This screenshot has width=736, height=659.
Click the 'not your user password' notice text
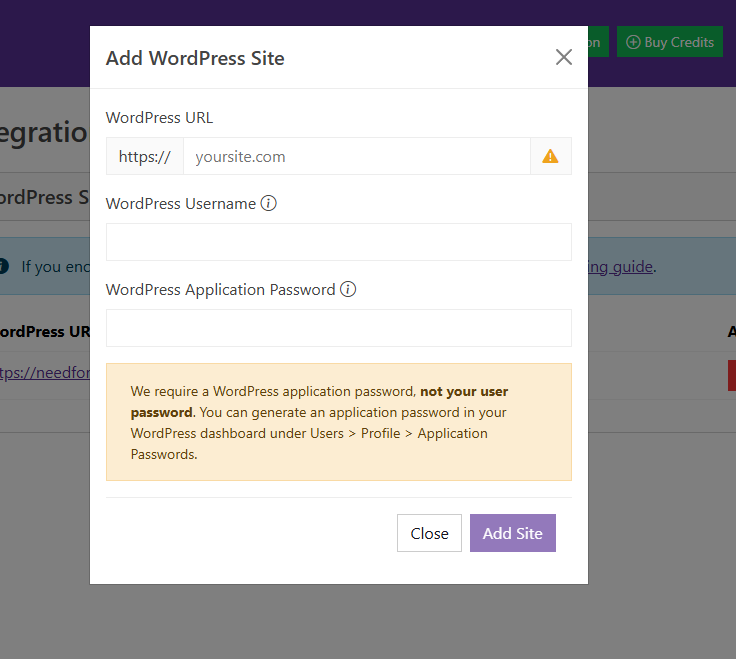click(319, 402)
